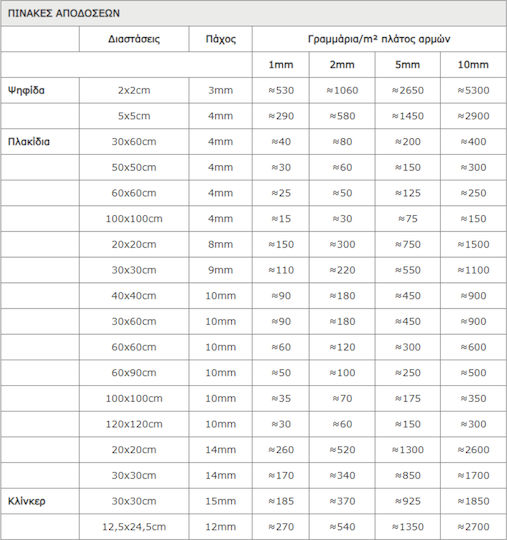Click the Γραμμάρια/m² πλάτος αρμών header
This screenshot has width=507, height=540.
[x=379, y=39]
